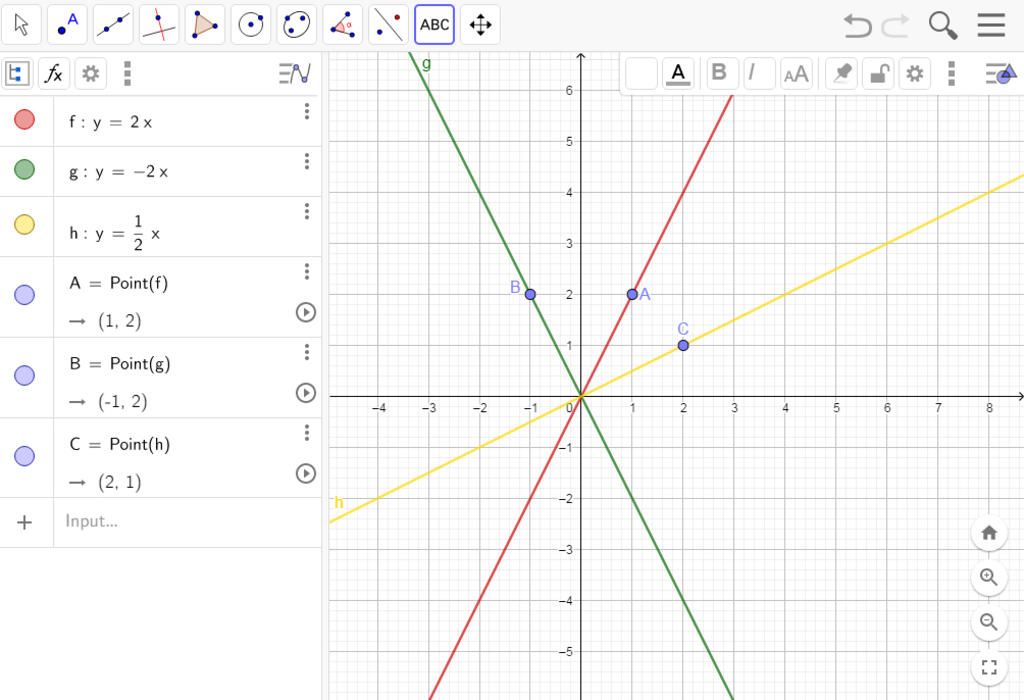Select the Move arrow tool

point(22,25)
